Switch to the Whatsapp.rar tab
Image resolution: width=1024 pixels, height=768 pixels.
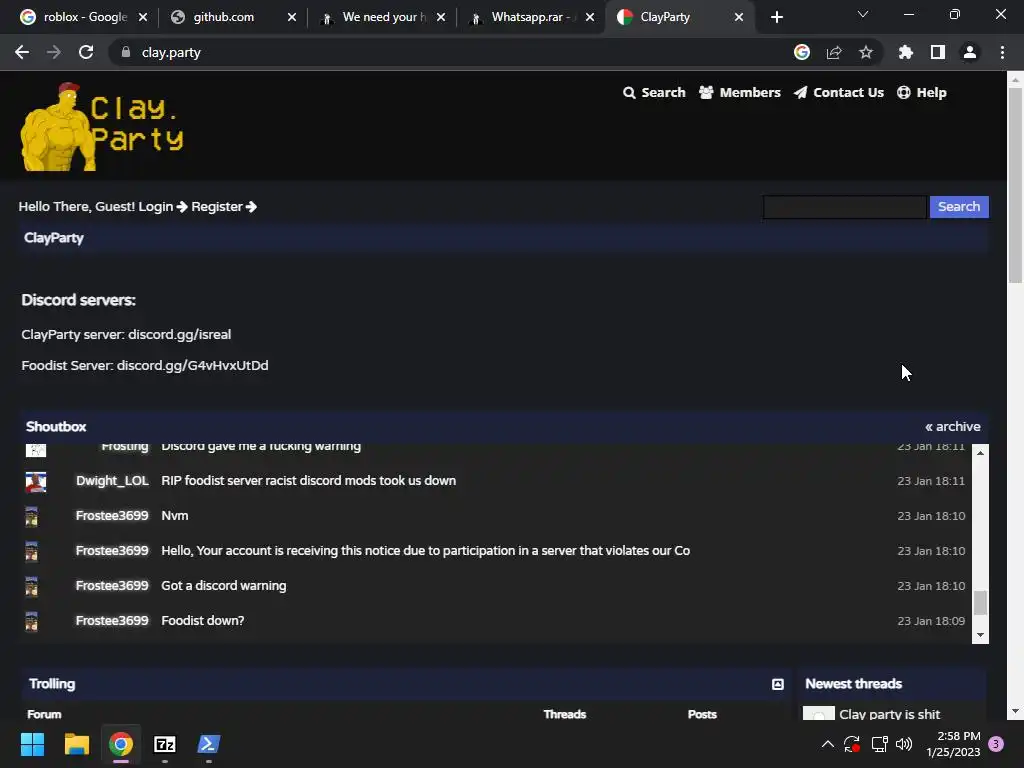coord(531,17)
